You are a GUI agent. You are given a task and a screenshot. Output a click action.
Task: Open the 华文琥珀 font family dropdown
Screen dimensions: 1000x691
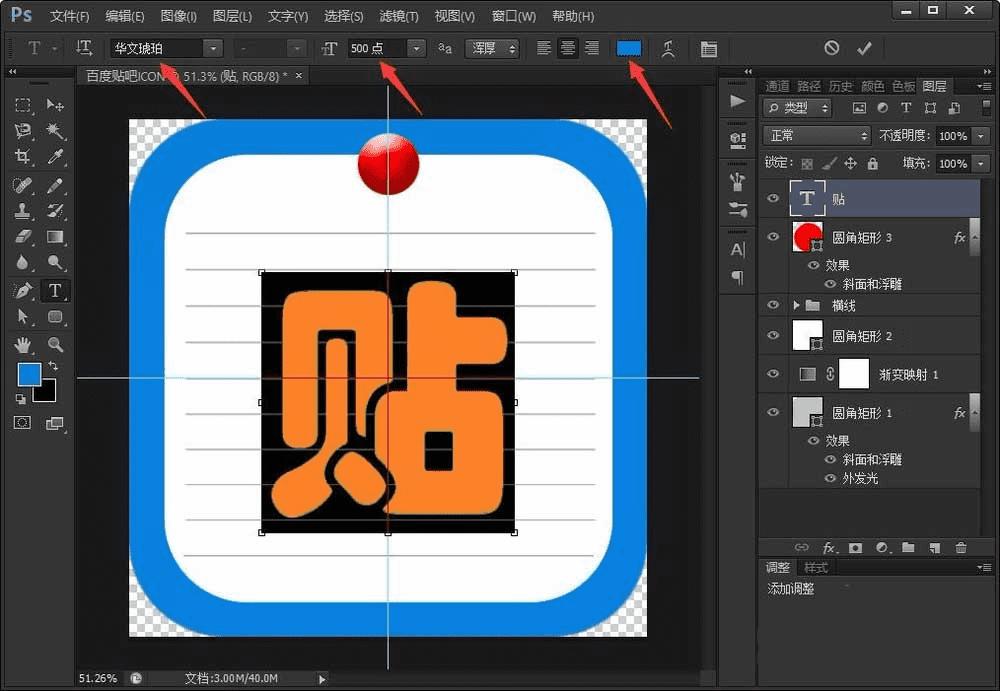coord(212,48)
